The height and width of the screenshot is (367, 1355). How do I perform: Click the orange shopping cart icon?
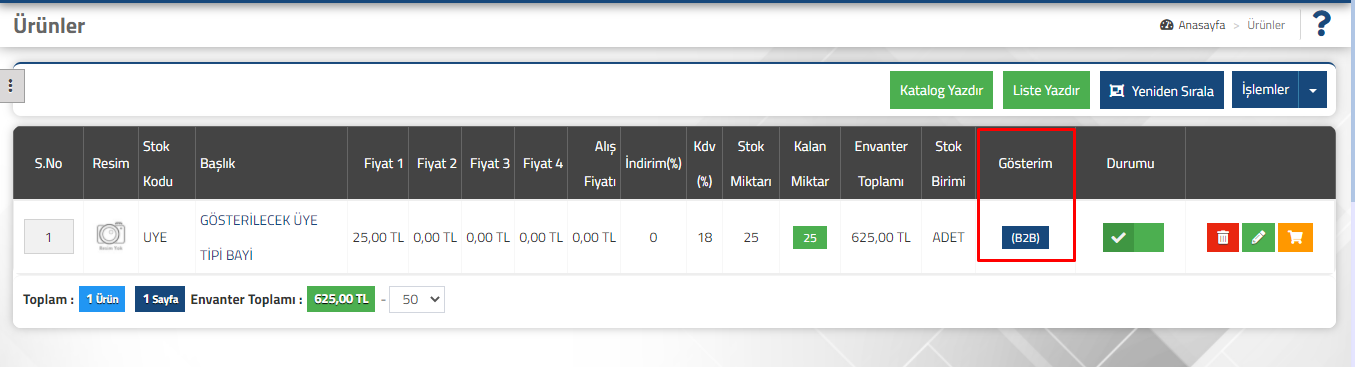click(x=1296, y=238)
